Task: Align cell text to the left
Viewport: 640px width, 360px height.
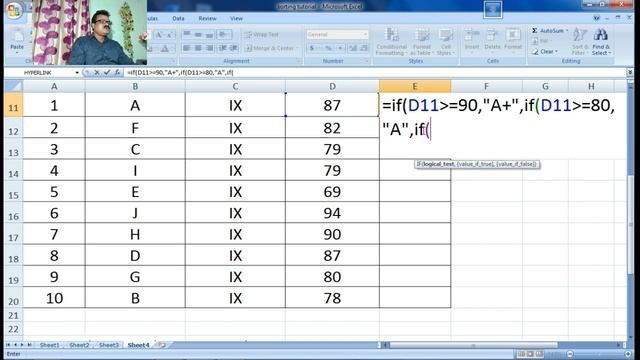Action: [x=187, y=48]
